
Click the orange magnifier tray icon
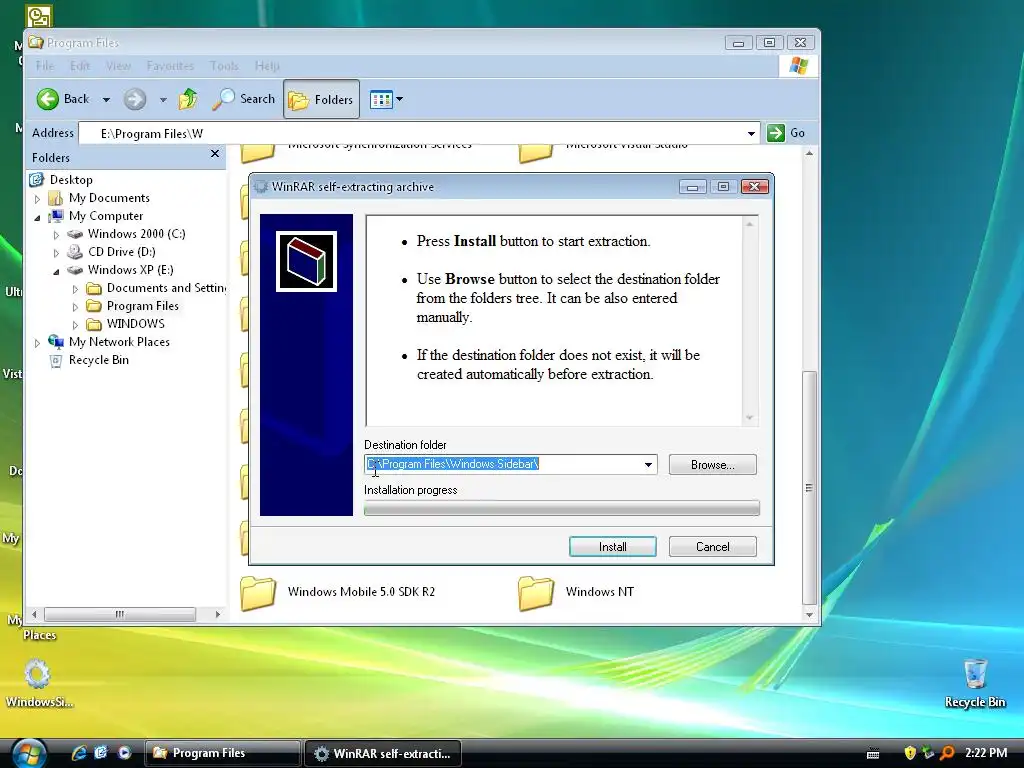[948, 753]
